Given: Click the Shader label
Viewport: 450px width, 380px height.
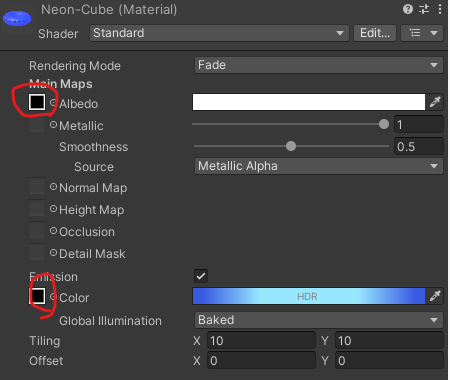Looking at the screenshot, I should point(58,34).
